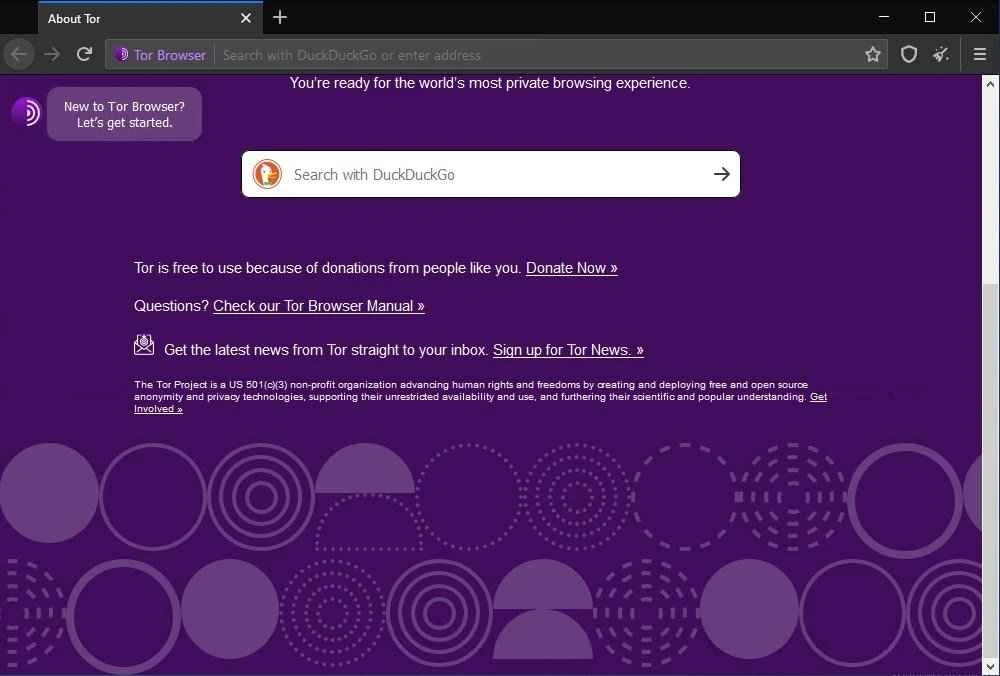The height and width of the screenshot is (676, 1000).
Task: Click the scrollbar down arrow
Action: [990, 667]
